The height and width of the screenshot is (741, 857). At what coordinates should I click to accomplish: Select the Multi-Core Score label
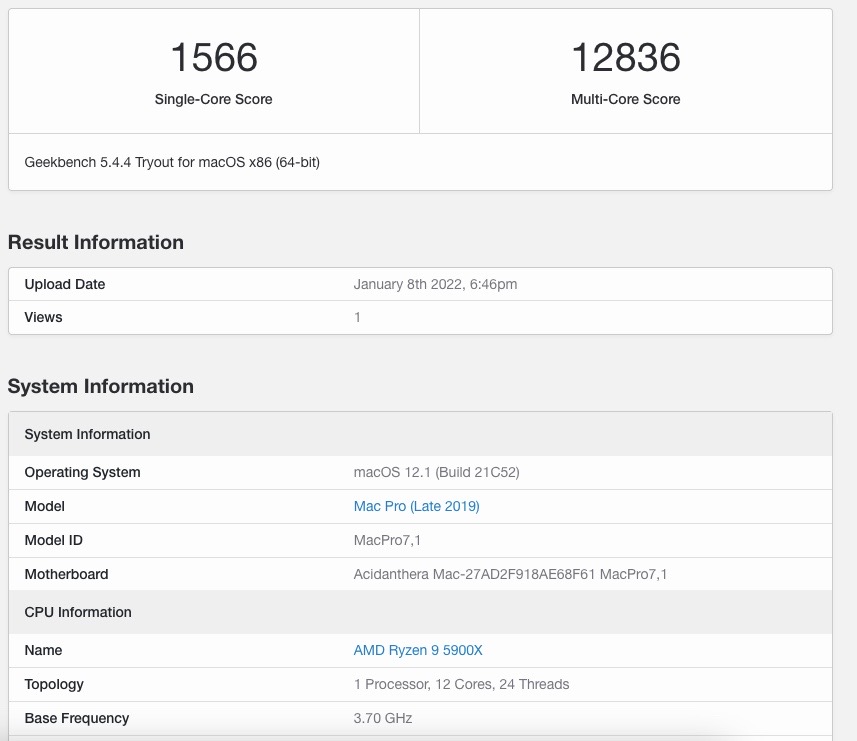click(625, 99)
